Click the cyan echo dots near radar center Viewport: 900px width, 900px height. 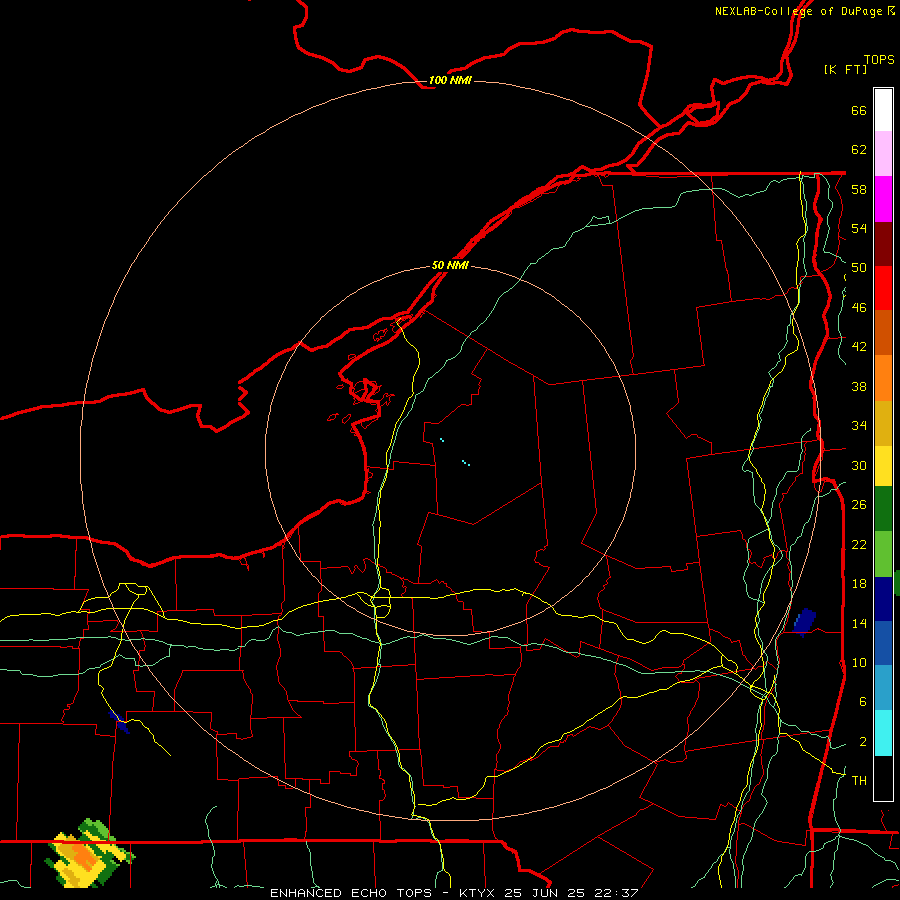[465, 462]
